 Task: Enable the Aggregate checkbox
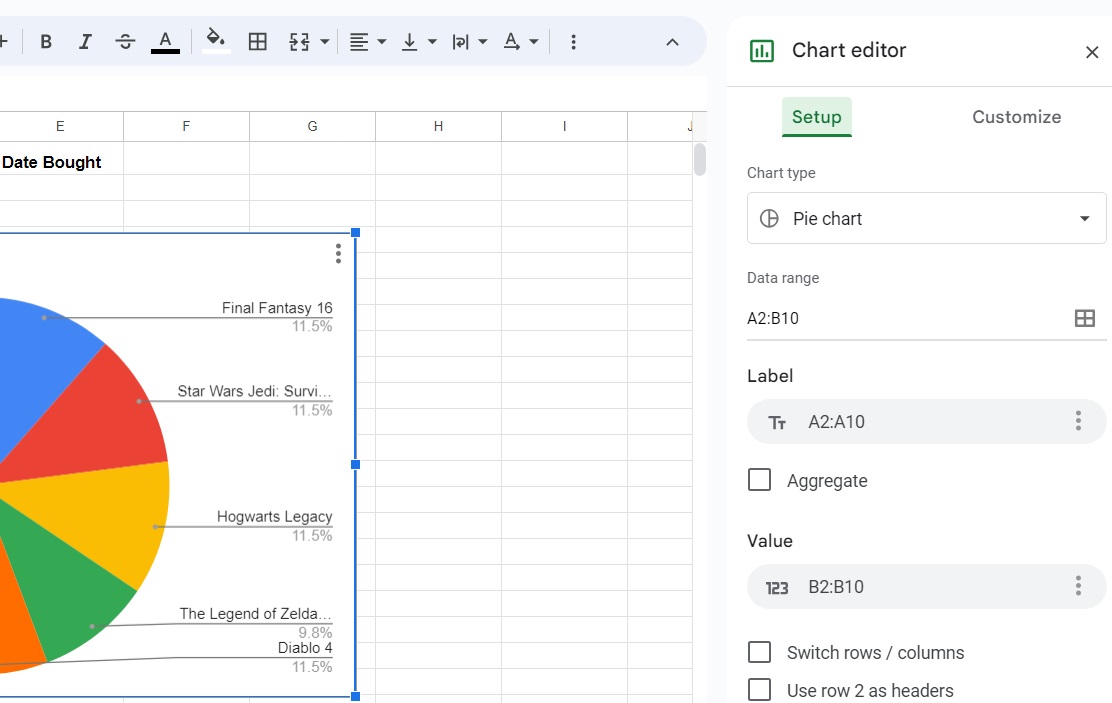coord(760,480)
